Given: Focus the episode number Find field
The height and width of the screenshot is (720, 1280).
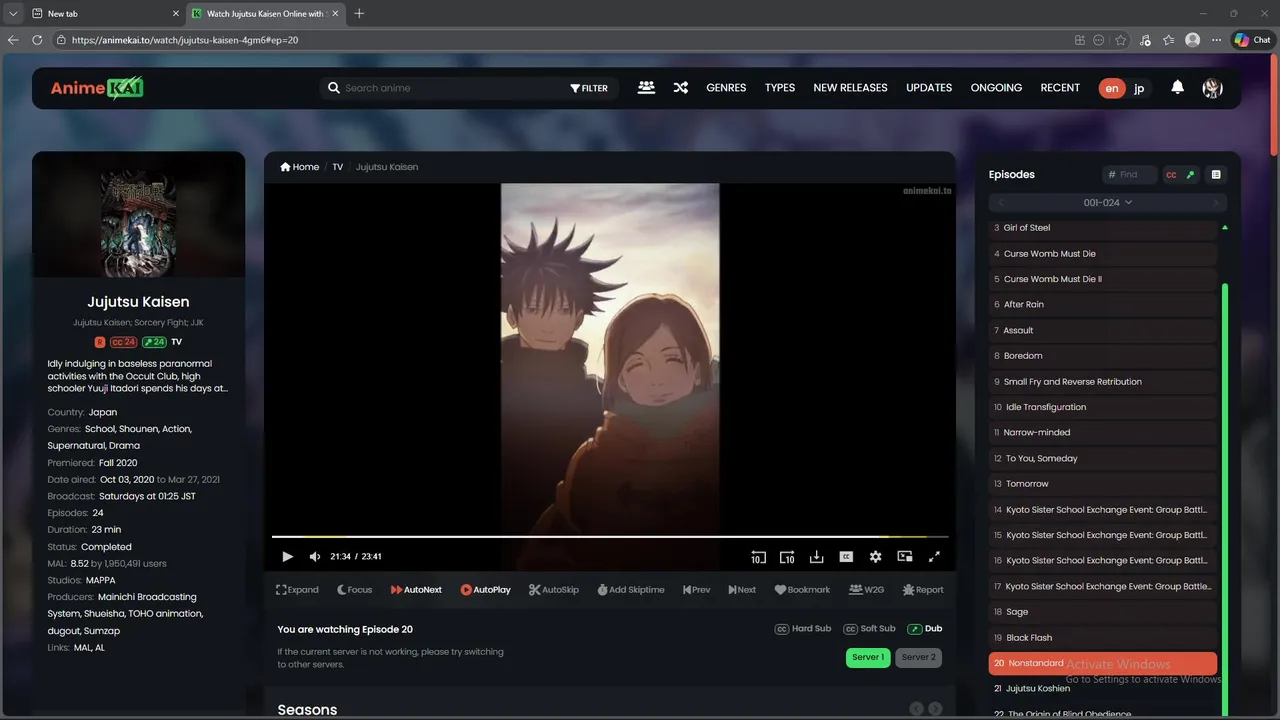Looking at the screenshot, I should point(1130,174).
